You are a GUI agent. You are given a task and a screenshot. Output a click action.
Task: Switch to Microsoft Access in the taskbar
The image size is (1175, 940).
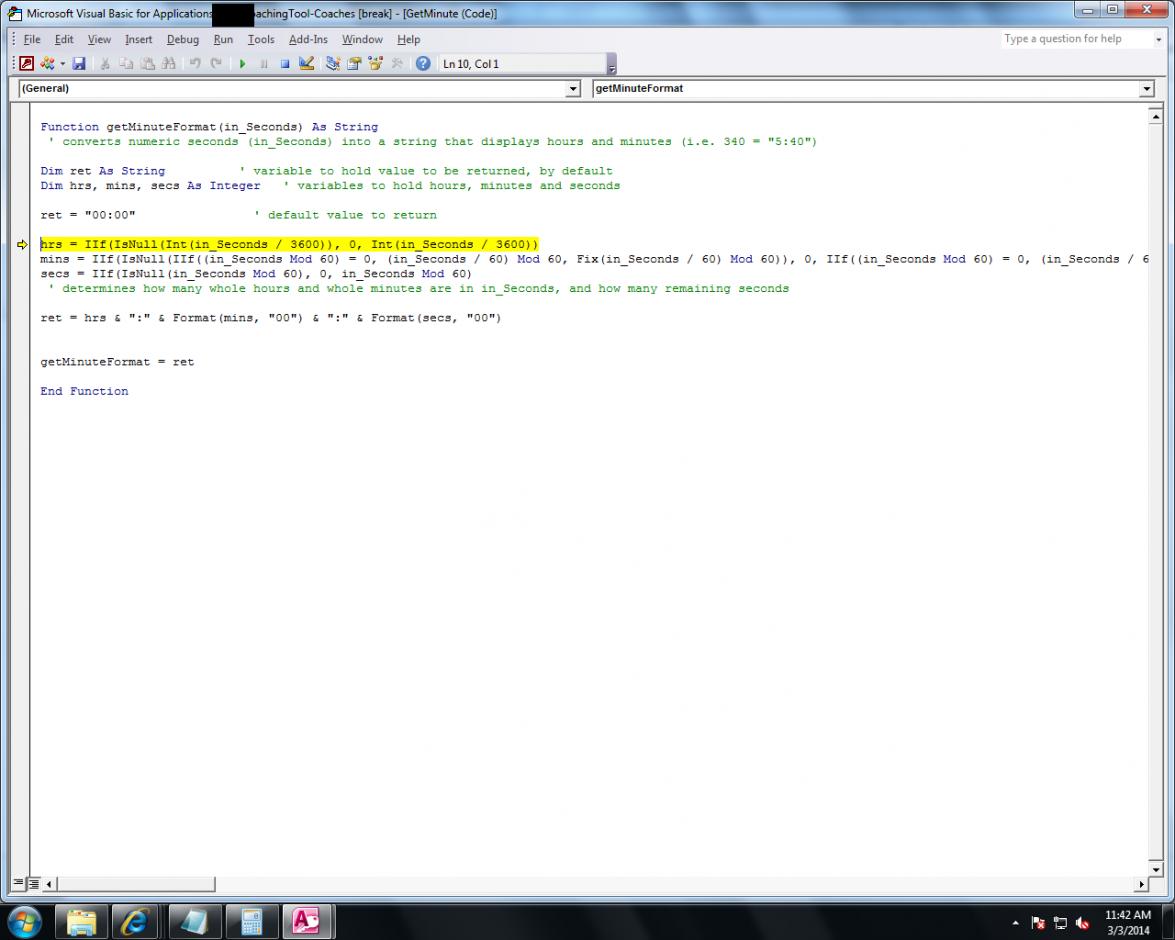point(307,922)
